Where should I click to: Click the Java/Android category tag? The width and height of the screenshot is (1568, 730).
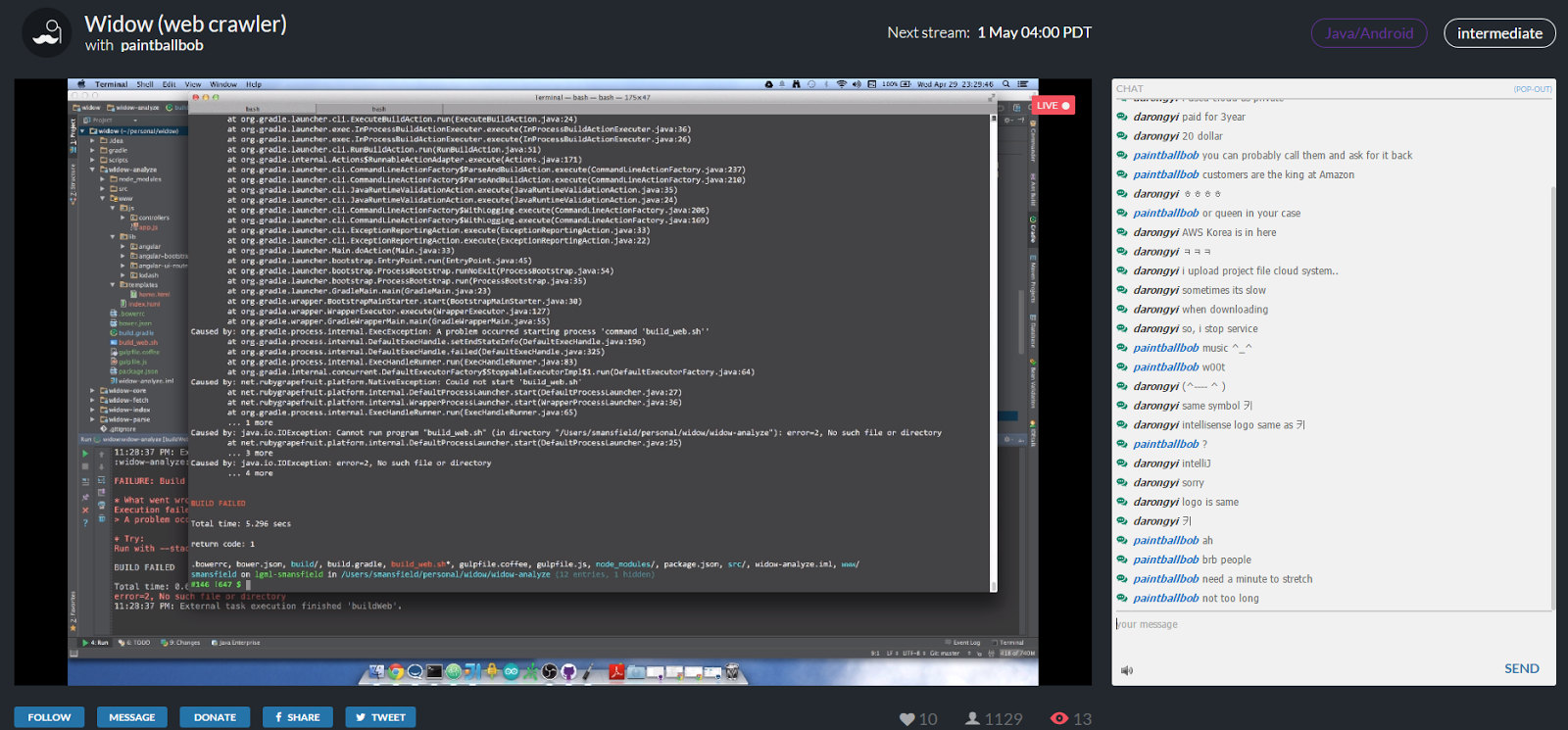coord(1369,33)
